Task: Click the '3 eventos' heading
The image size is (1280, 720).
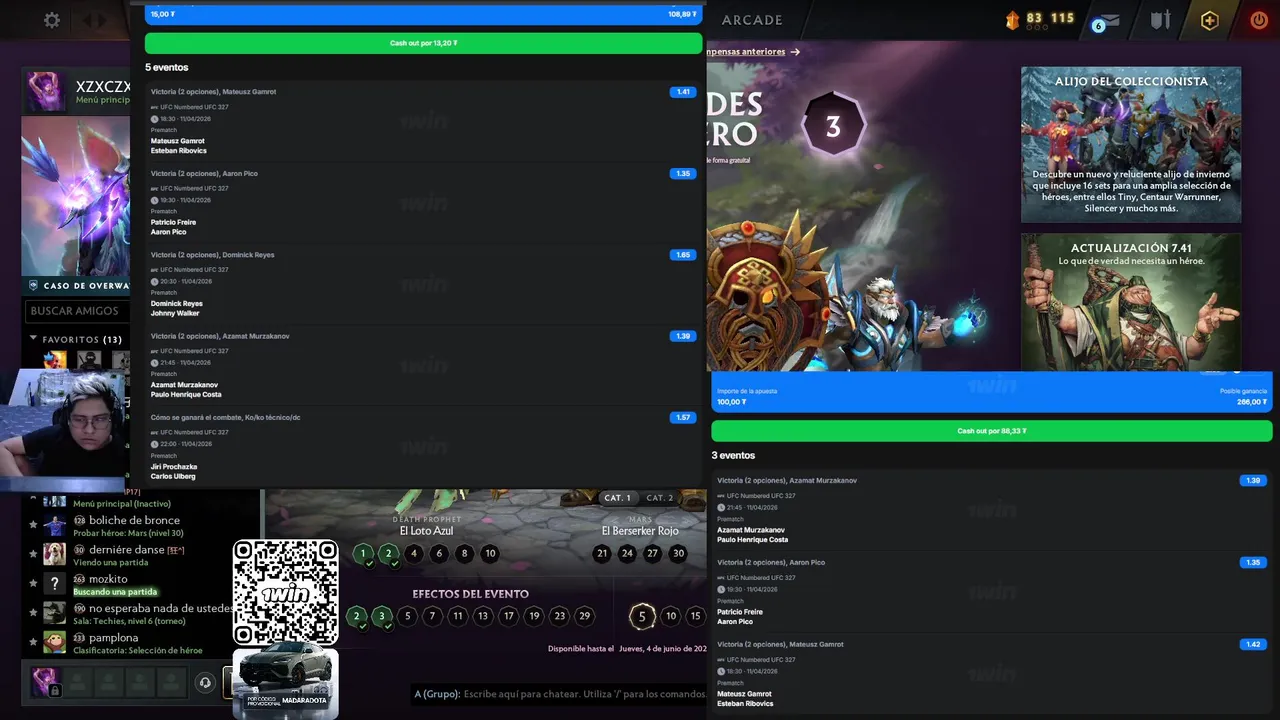Action: [x=733, y=456]
